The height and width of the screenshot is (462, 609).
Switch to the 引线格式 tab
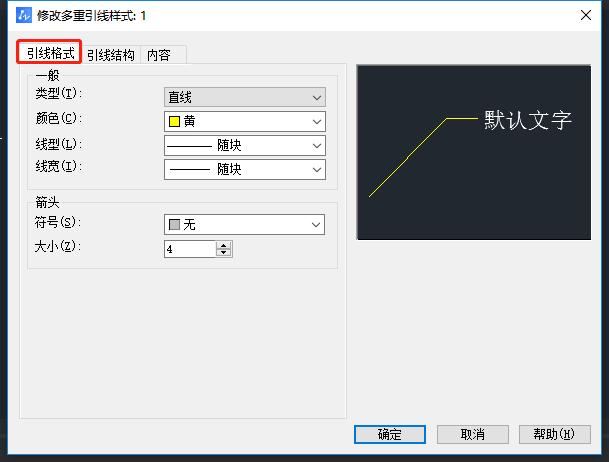click(49, 52)
